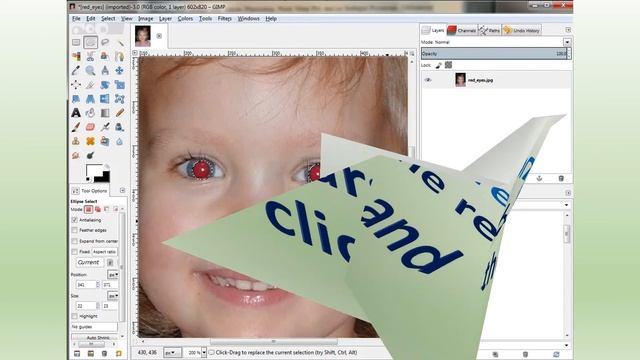640x360 pixels.
Task: Switch to the Undo History tab
Action: 522,30
